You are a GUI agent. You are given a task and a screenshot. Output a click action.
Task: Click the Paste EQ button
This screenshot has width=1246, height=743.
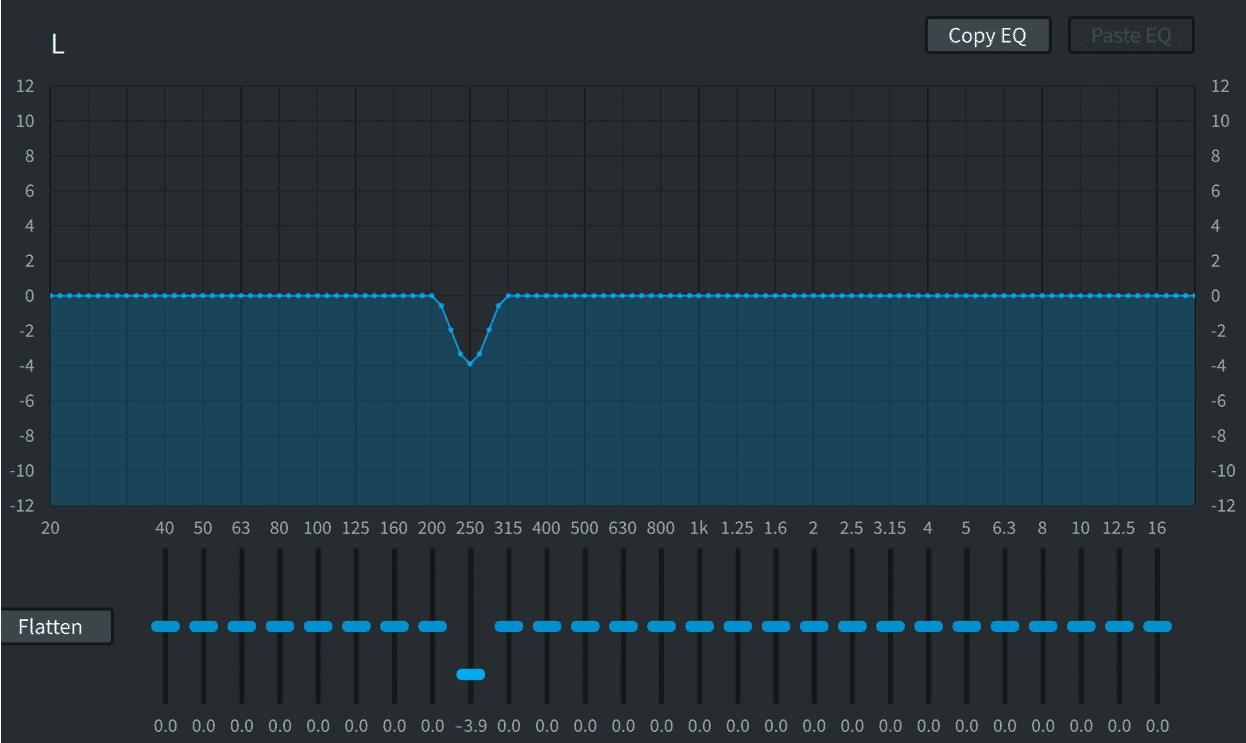[1131, 35]
